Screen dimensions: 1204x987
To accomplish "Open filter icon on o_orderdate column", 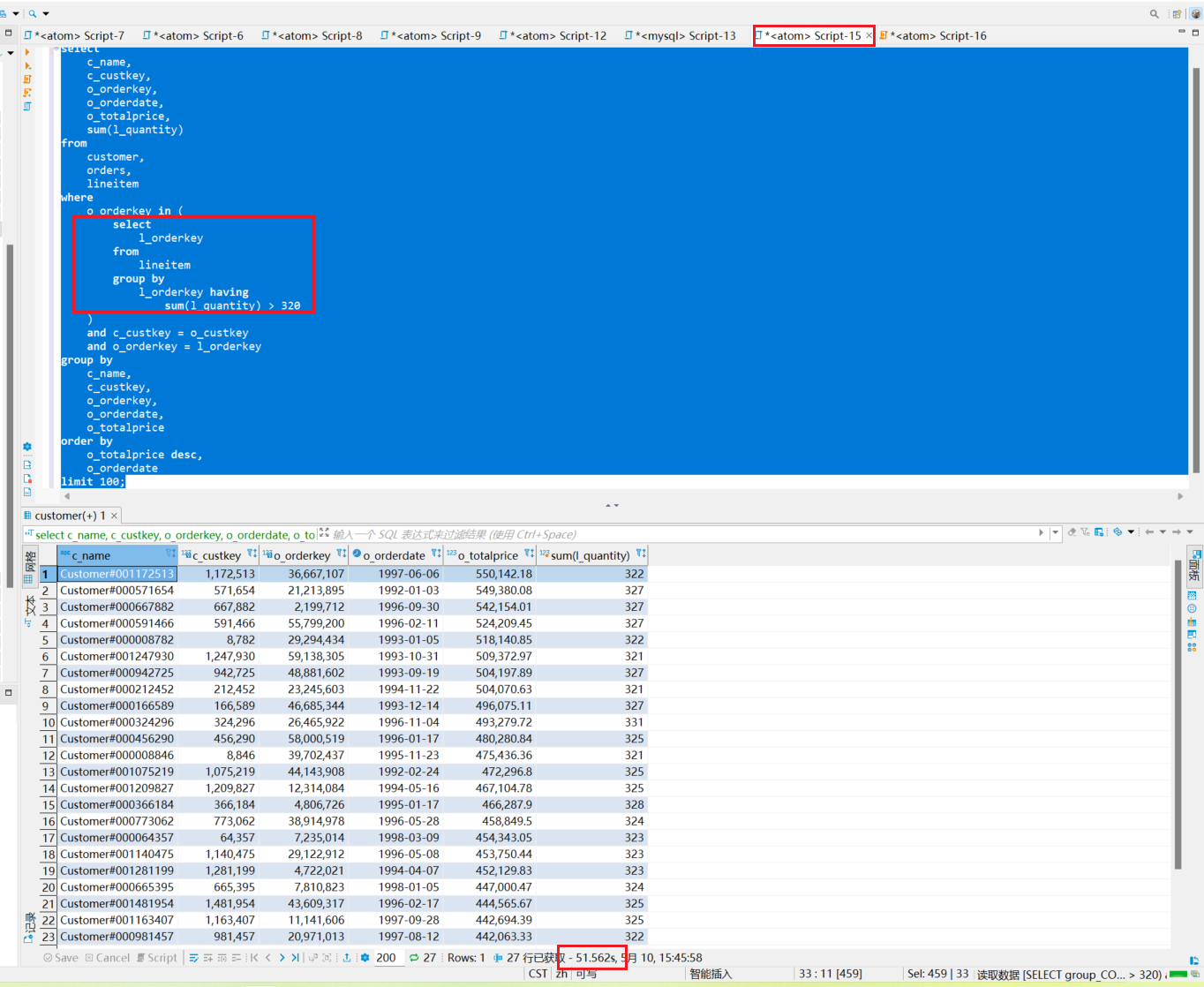I will click(x=435, y=554).
